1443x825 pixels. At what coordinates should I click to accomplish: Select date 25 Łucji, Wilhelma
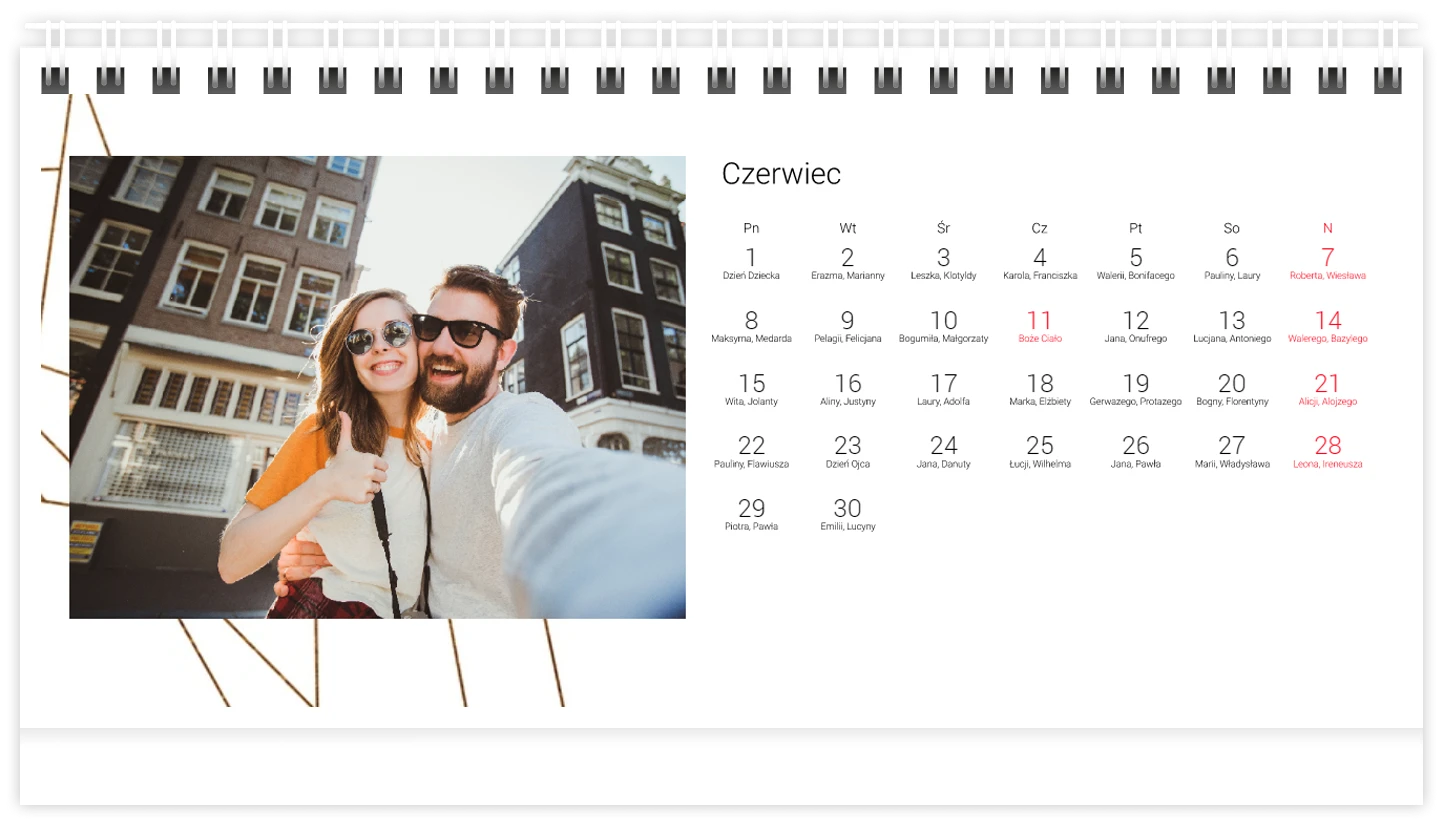[x=1039, y=450]
